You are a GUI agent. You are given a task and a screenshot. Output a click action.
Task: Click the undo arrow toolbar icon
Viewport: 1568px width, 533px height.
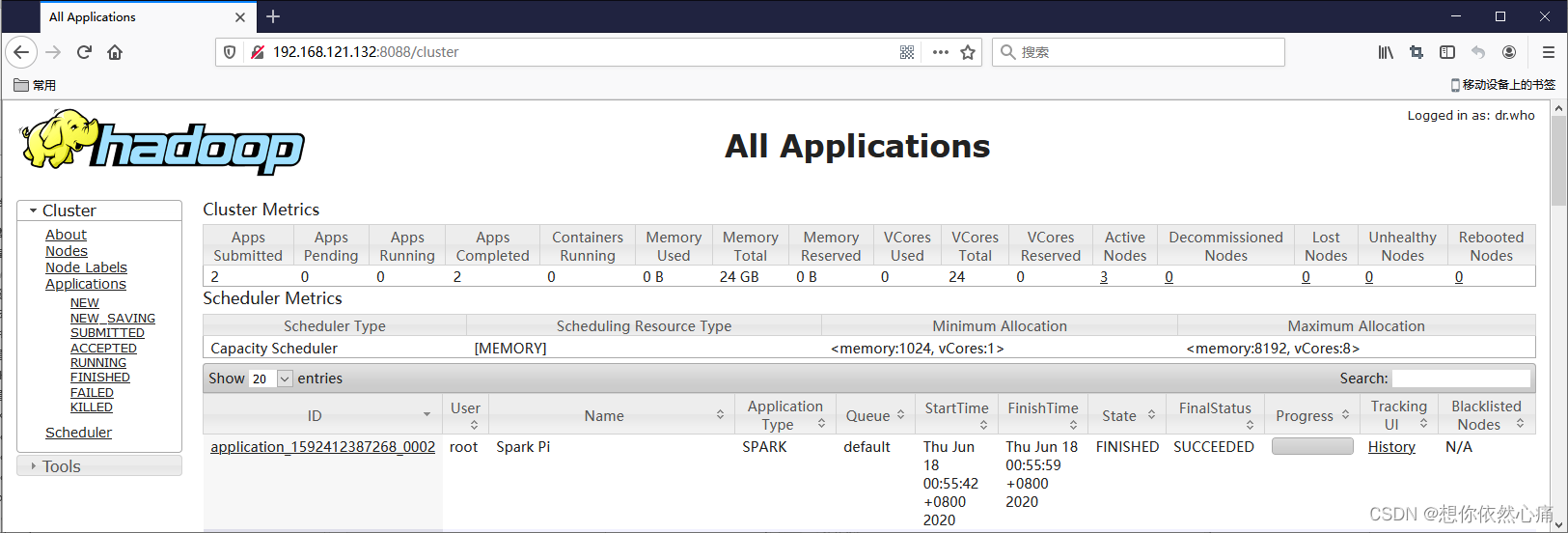click(x=1478, y=52)
